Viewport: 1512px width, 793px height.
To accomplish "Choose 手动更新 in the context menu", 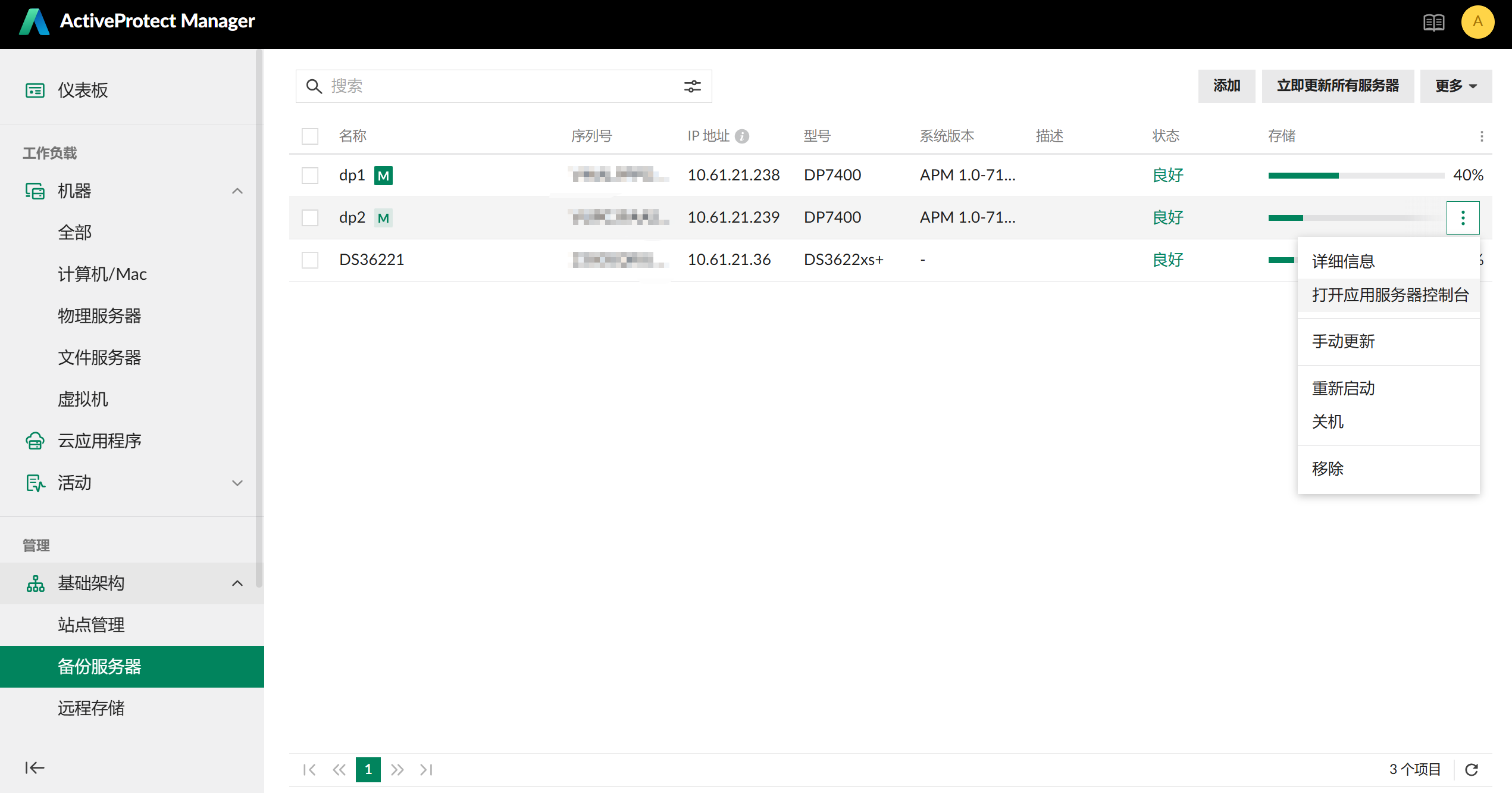I will pyautogui.click(x=1388, y=342).
